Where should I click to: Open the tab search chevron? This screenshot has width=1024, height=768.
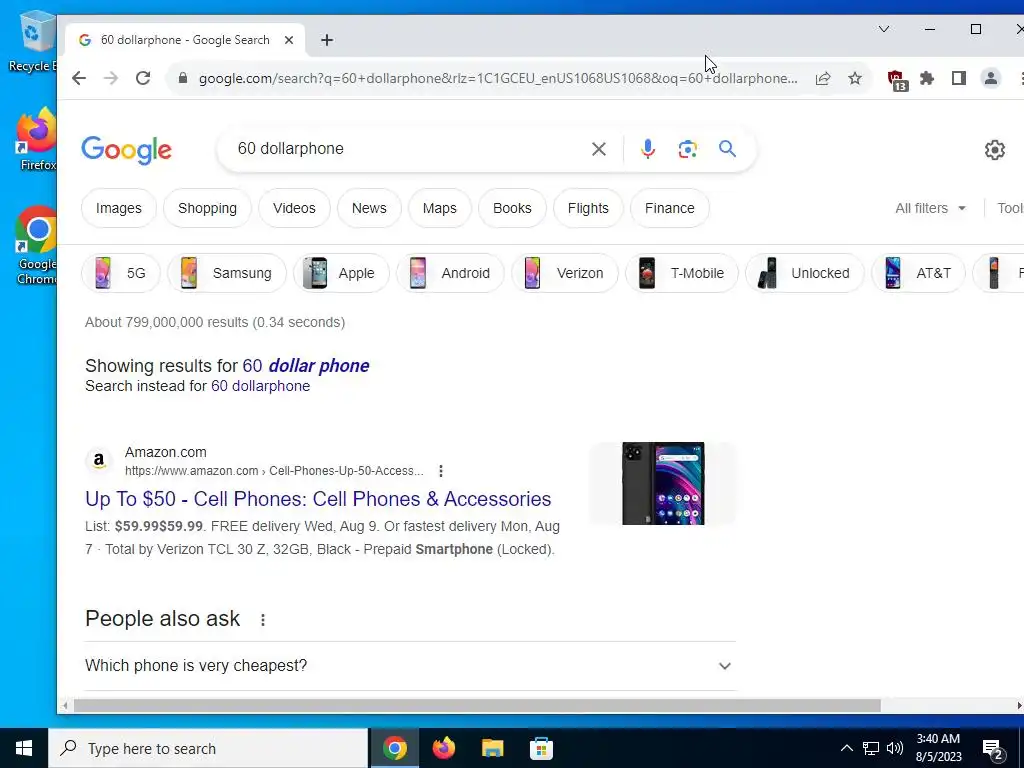point(884,29)
